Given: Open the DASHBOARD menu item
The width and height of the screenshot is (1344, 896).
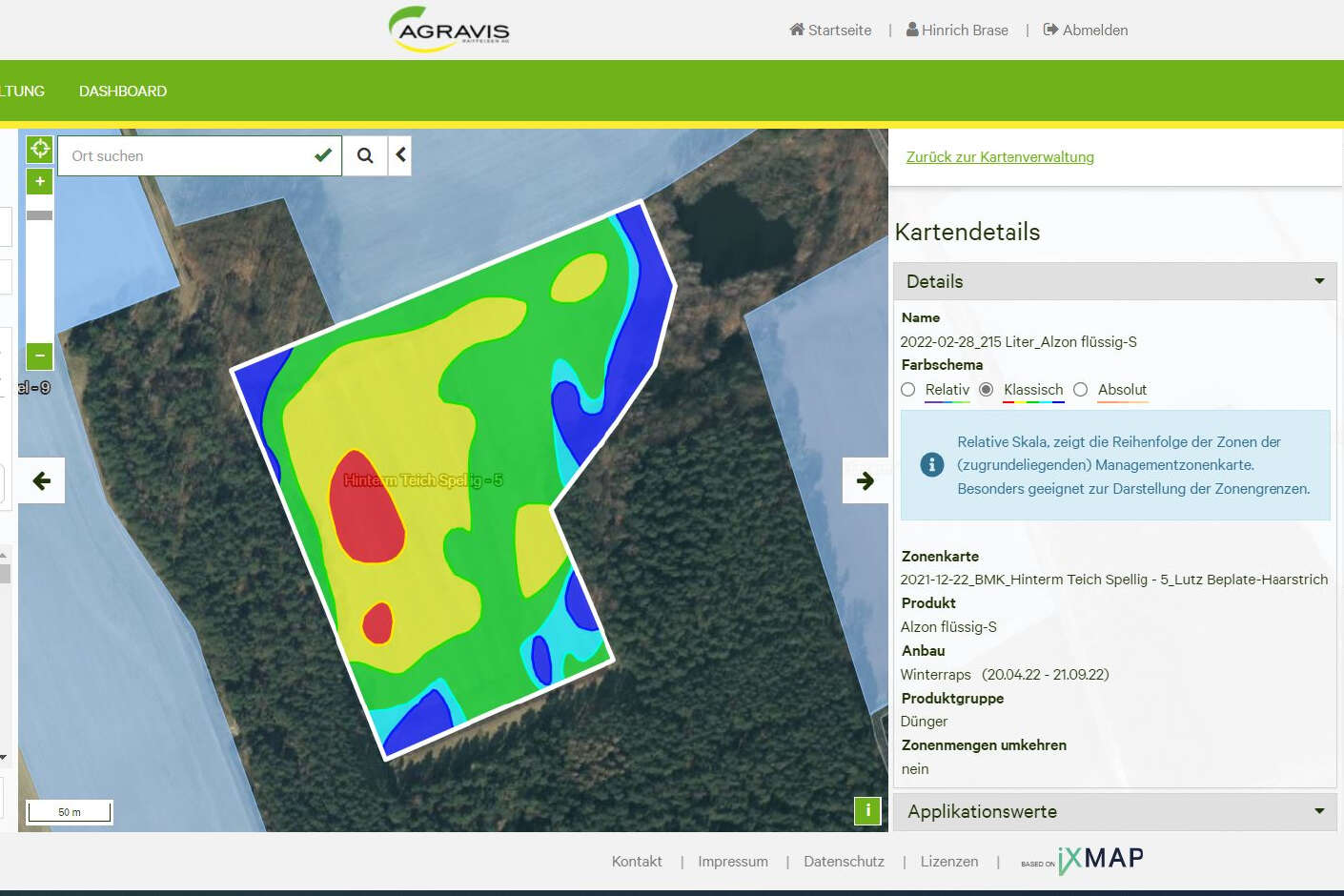Looking at the screenshot, I should click(x=123, y=92).
